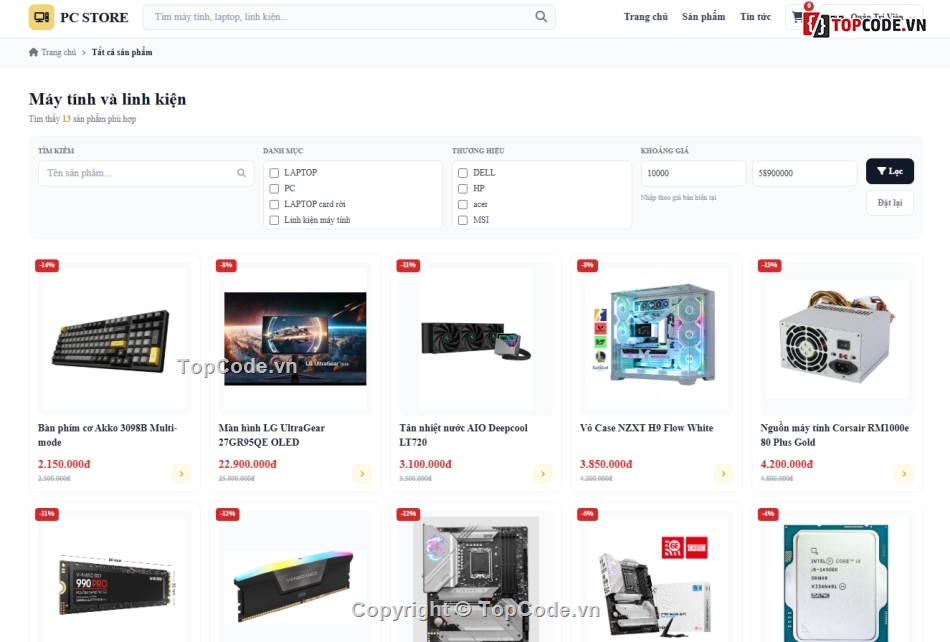This screenshot has height=642, width=950.
Task: Click arrow button on Akko 3098B keyboard card
Action: [181, 474]
